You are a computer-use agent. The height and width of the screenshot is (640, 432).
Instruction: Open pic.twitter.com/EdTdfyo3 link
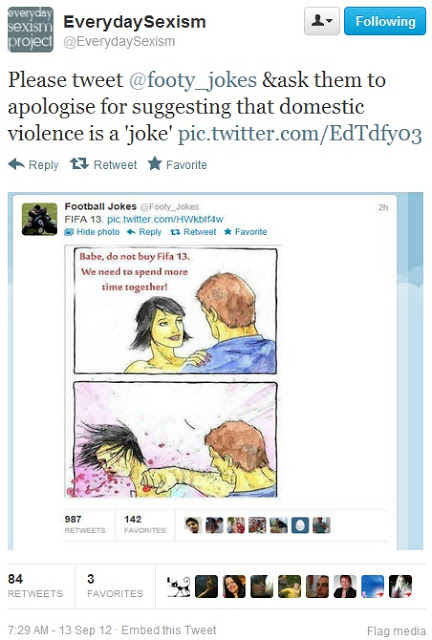[x=300, y=134]
